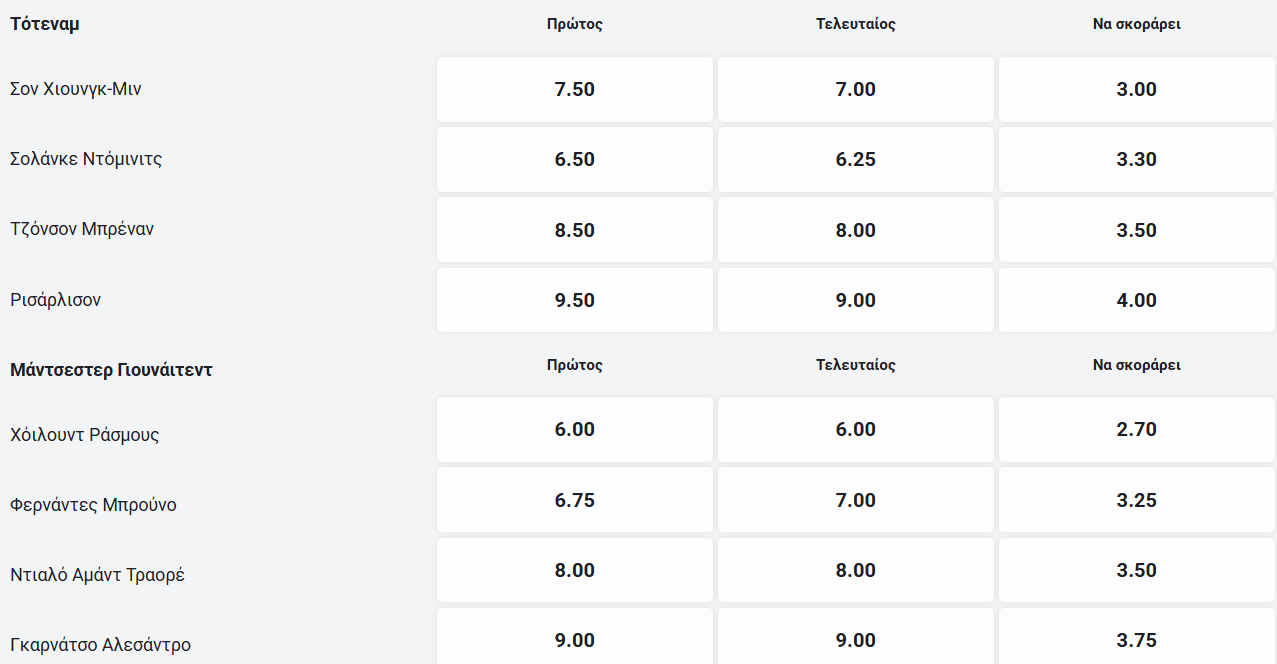Click the player name Χόιλουντ Ράσμους

tap(85, 435)
